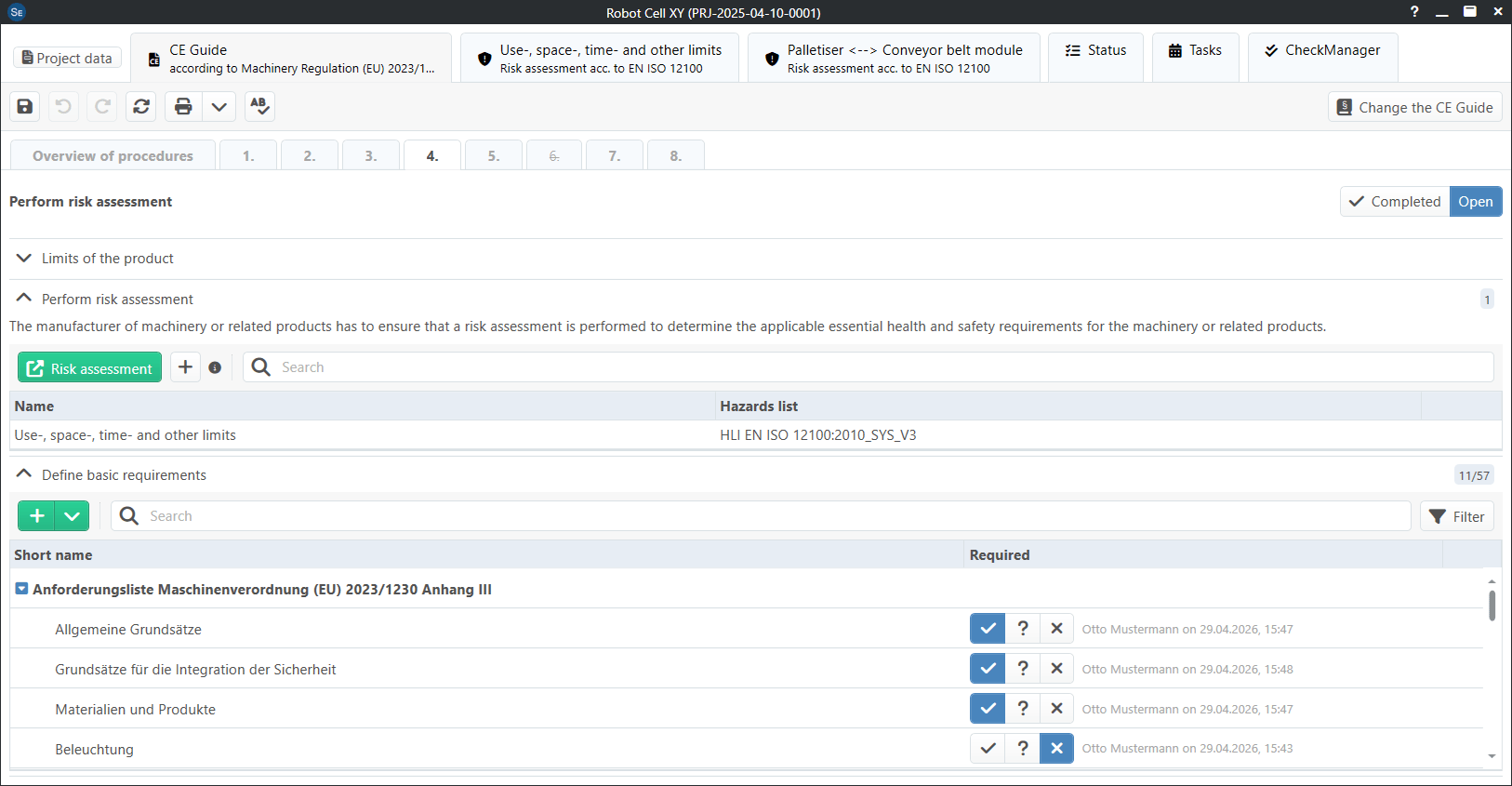Open the Project data tab
1512x786 pixels.
67,58
